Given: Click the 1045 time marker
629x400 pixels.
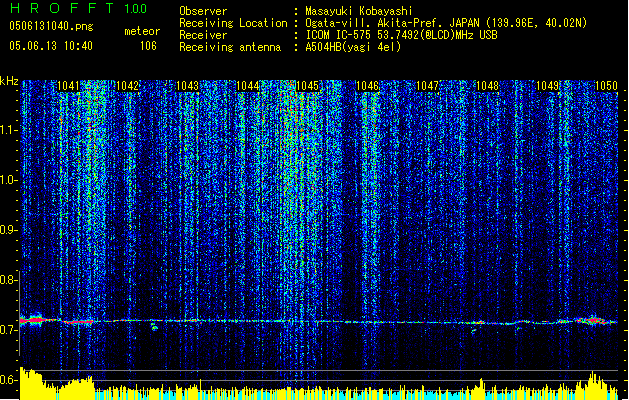Looking at the screenshot, I should click(308, 86).
